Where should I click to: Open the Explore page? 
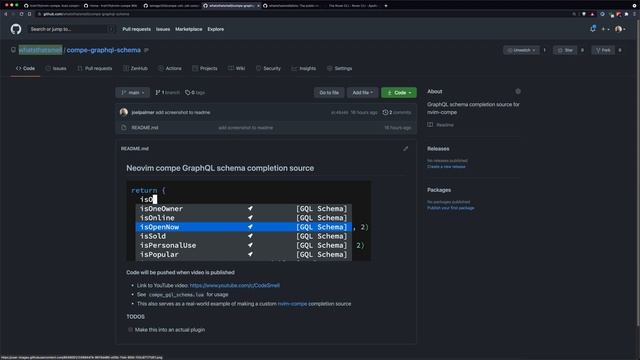pyautogui.click(x=216, y=29)
